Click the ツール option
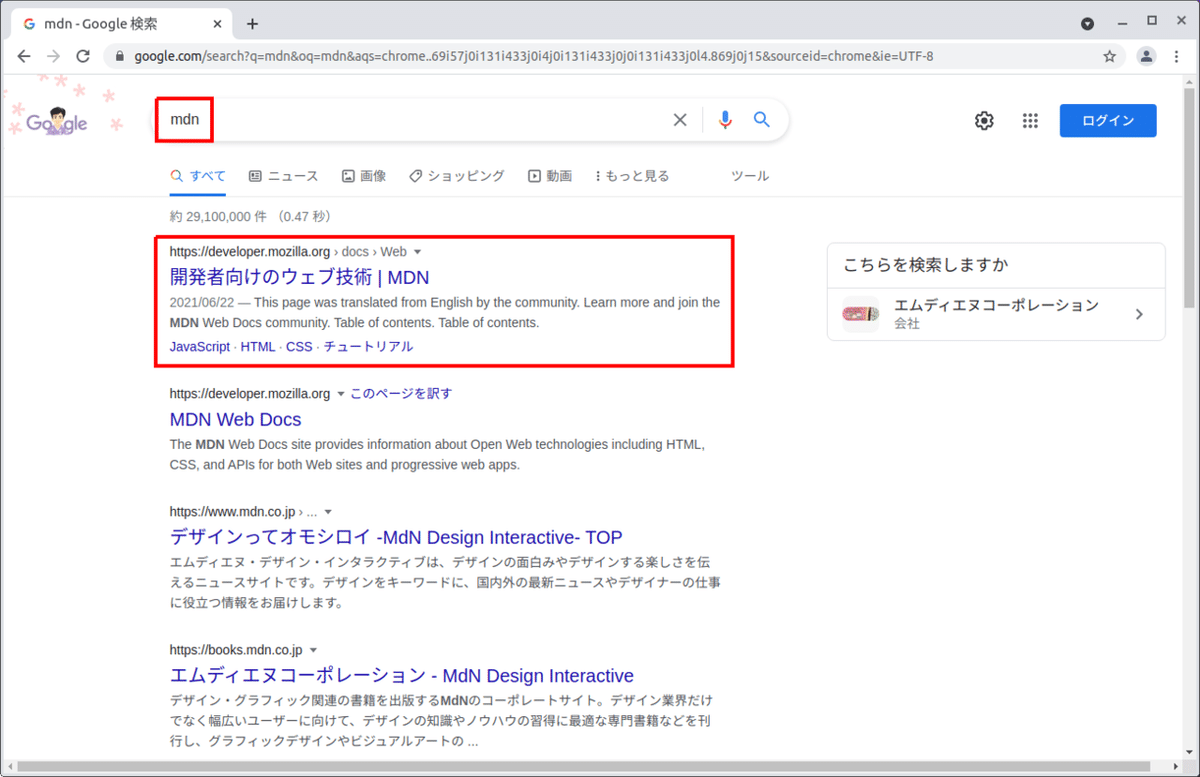Screen dimensions: 1200x777 pyautogui.click(x=750, y=175)
